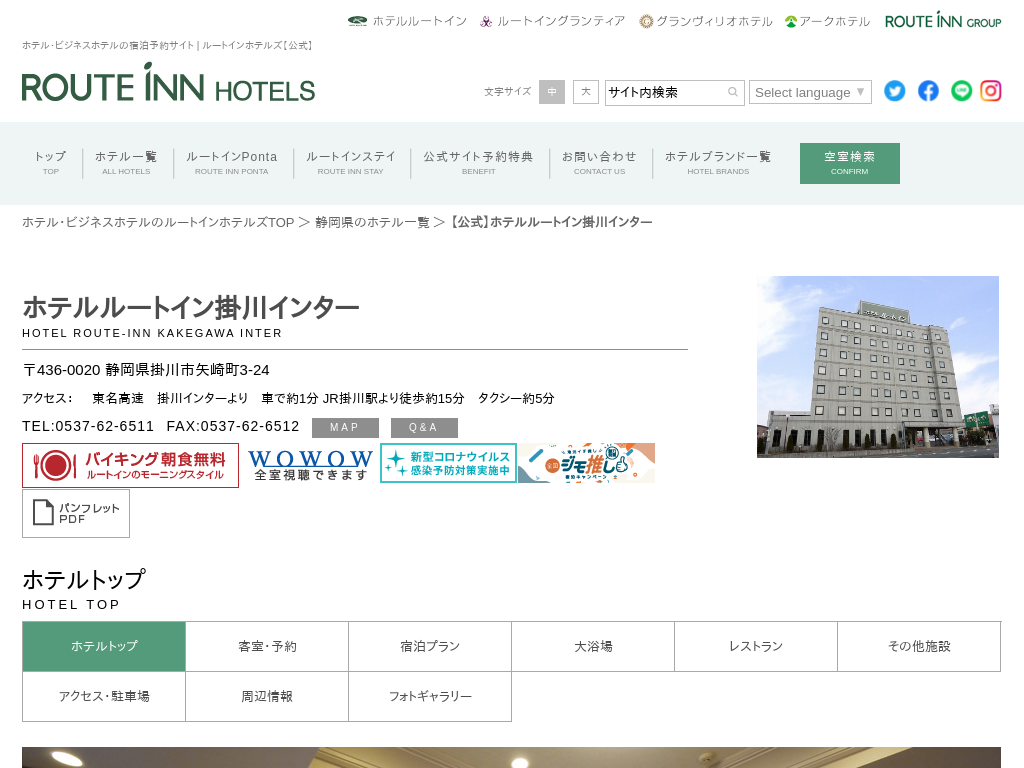This screenshot has height=768, width=1024.
Task: Open 新型コロナウイルス感染予防対策 banner
Action: click(449, 463)
